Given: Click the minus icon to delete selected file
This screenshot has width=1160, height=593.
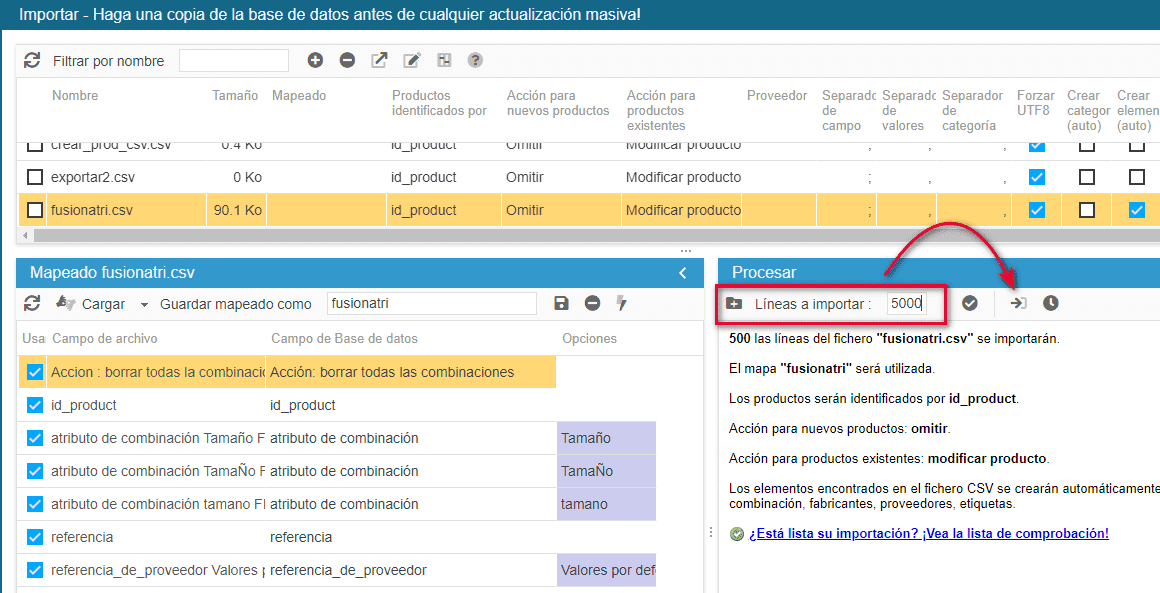Looking at the screenshot, I should point(347,61).
